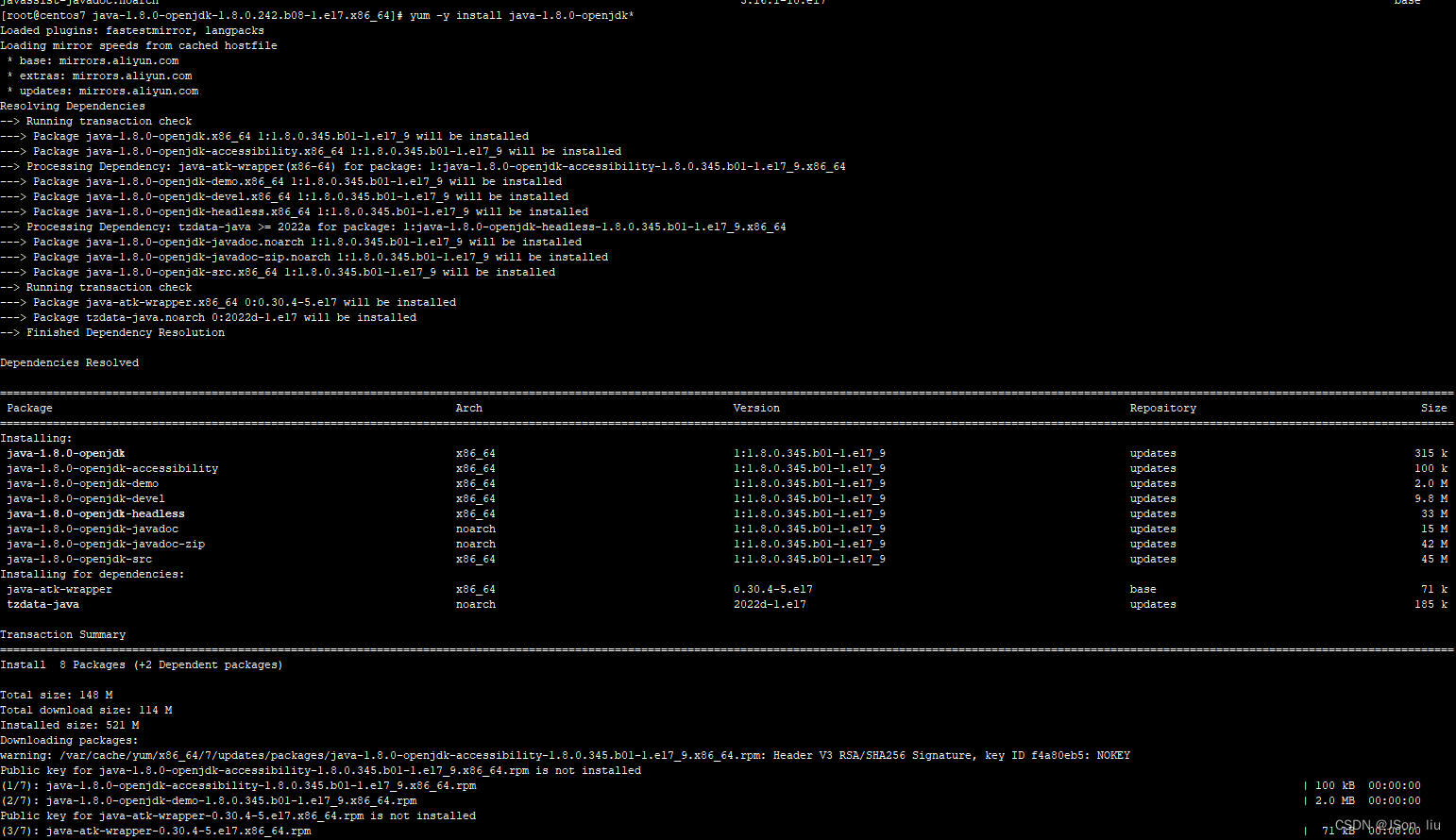The height and width of the screenshot is (840, 1456).
Task: Click the 'Size' column header
Action: (x=1434, y=409)
